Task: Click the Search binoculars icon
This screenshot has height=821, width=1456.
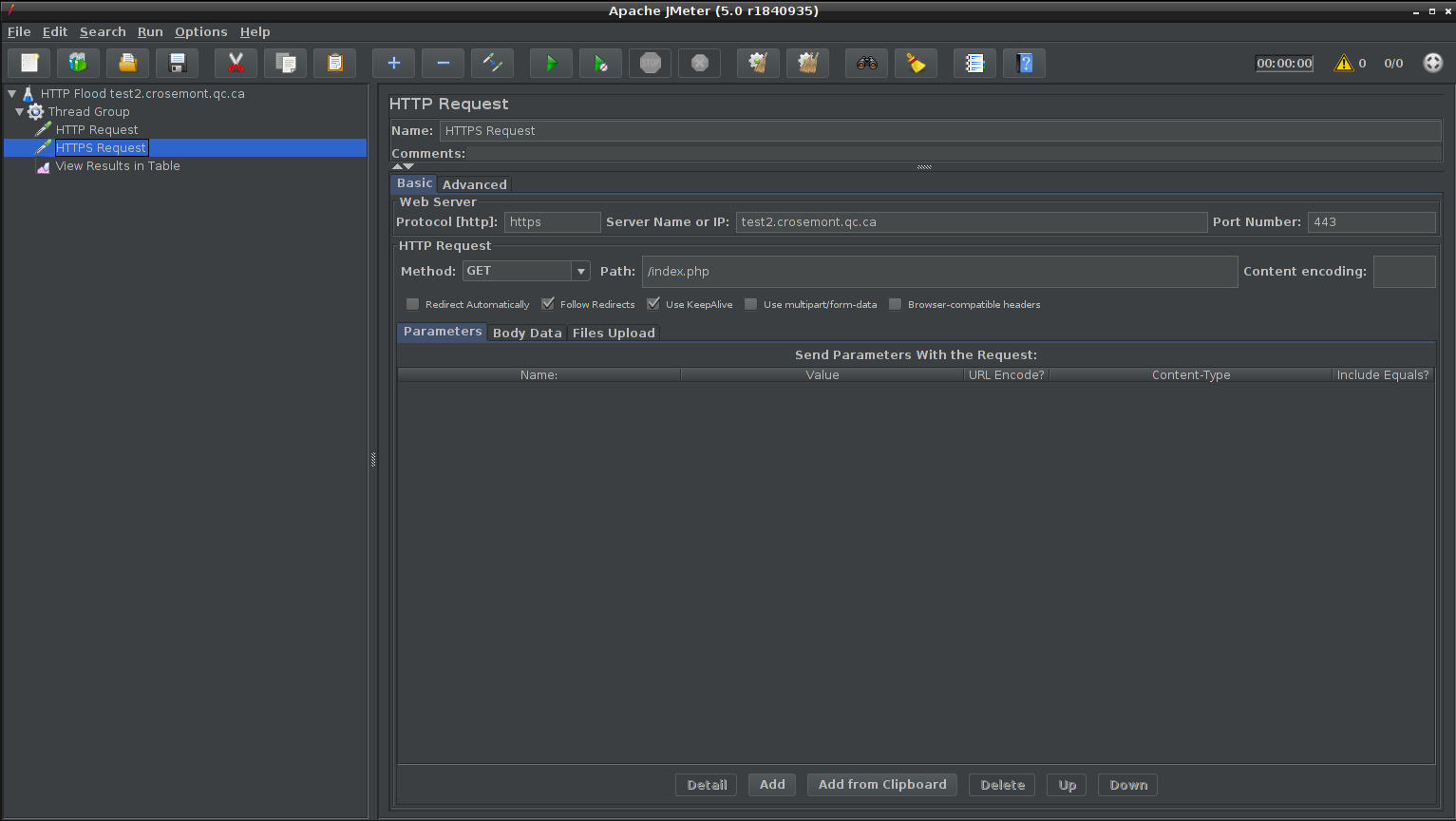Action: tap(866, 64)
